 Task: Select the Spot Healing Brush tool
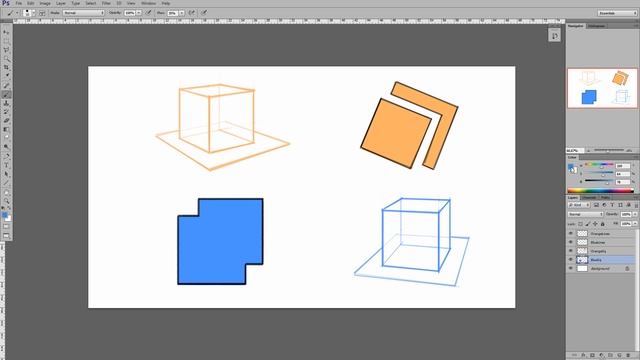tap(6, 86)
